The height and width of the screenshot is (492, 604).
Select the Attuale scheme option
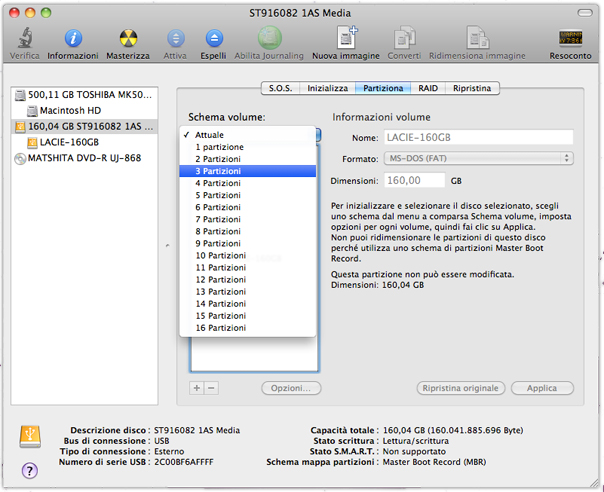pos(210,134)
